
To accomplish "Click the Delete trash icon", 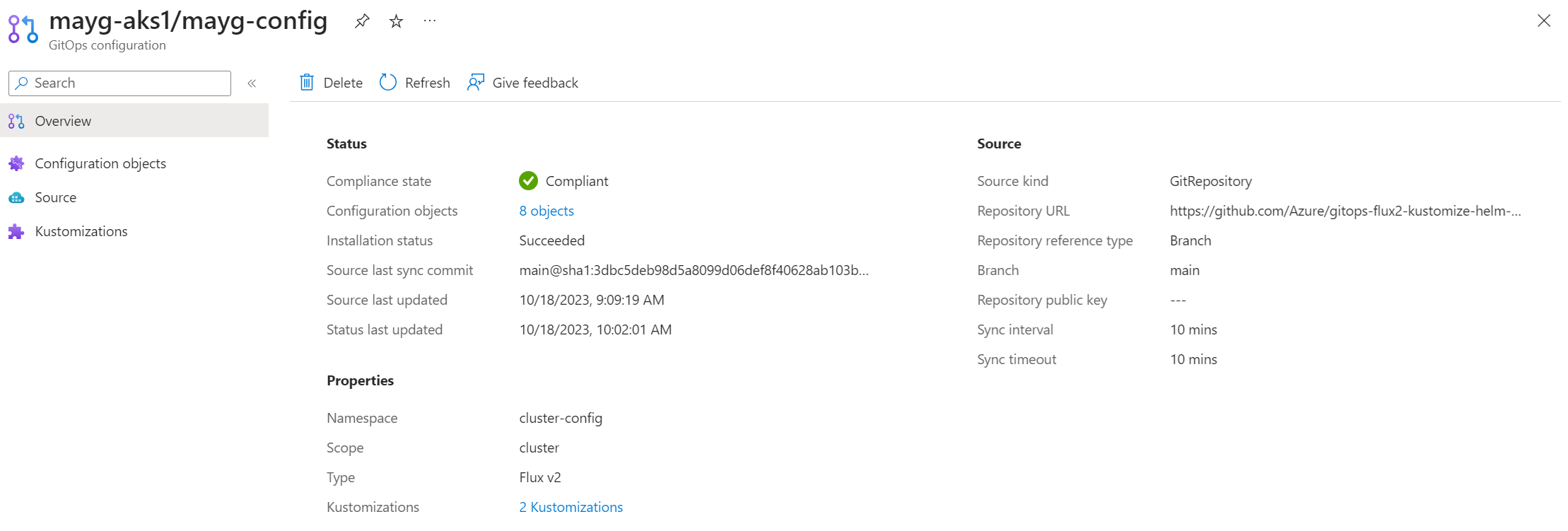I will click(x=307, y=83).
